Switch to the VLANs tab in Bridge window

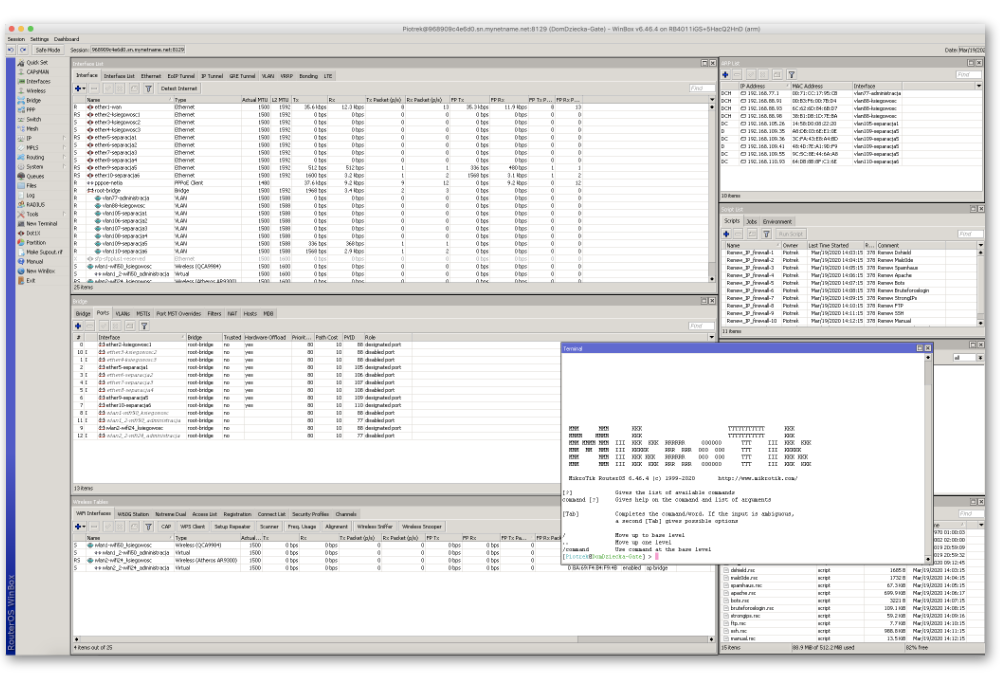click(x=122, y=313)
